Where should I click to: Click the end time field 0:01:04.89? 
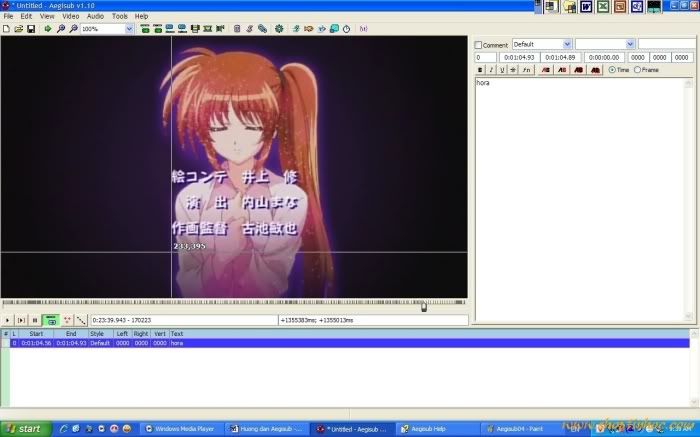pyautogui.click(x=561, y=57)
